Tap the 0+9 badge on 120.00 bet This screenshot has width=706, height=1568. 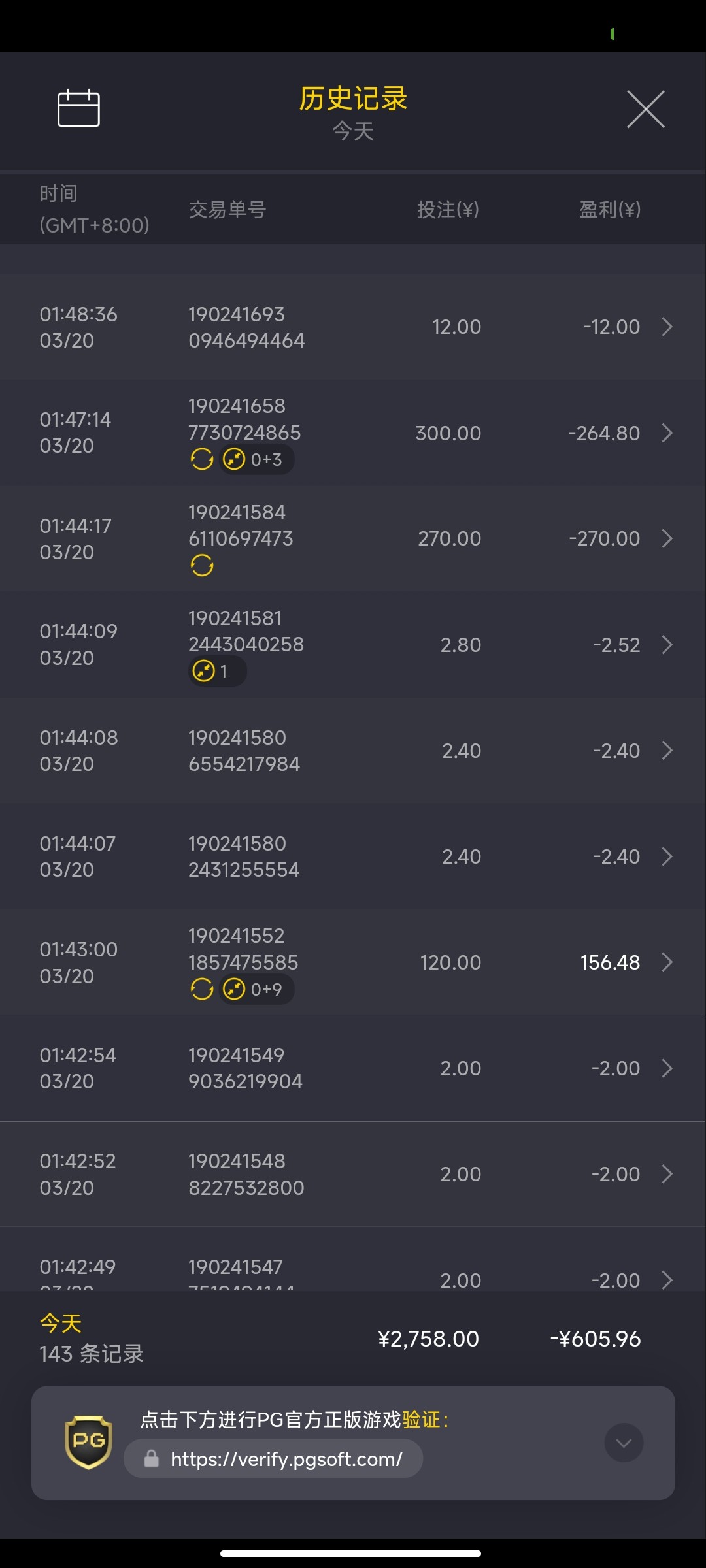(256, 989)
